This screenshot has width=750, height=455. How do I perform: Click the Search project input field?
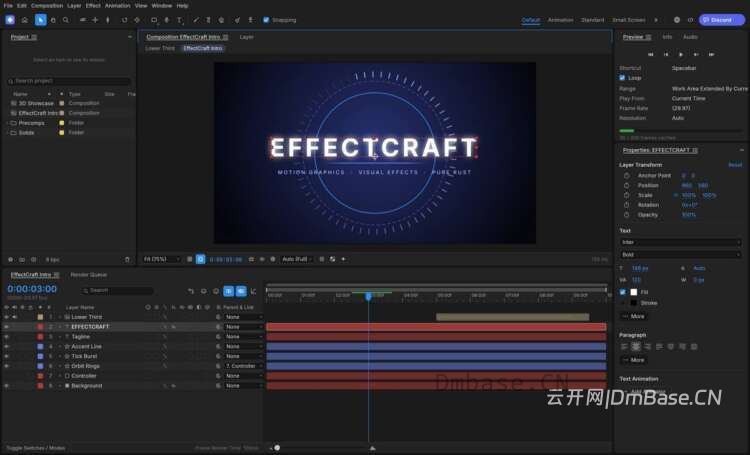point(69,81)
